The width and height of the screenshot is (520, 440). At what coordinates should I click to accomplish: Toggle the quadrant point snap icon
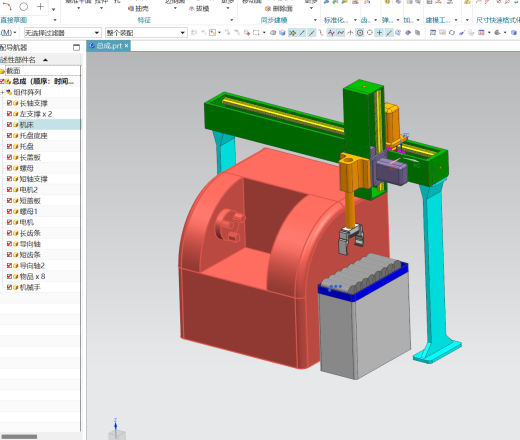(x=370, y=33)
